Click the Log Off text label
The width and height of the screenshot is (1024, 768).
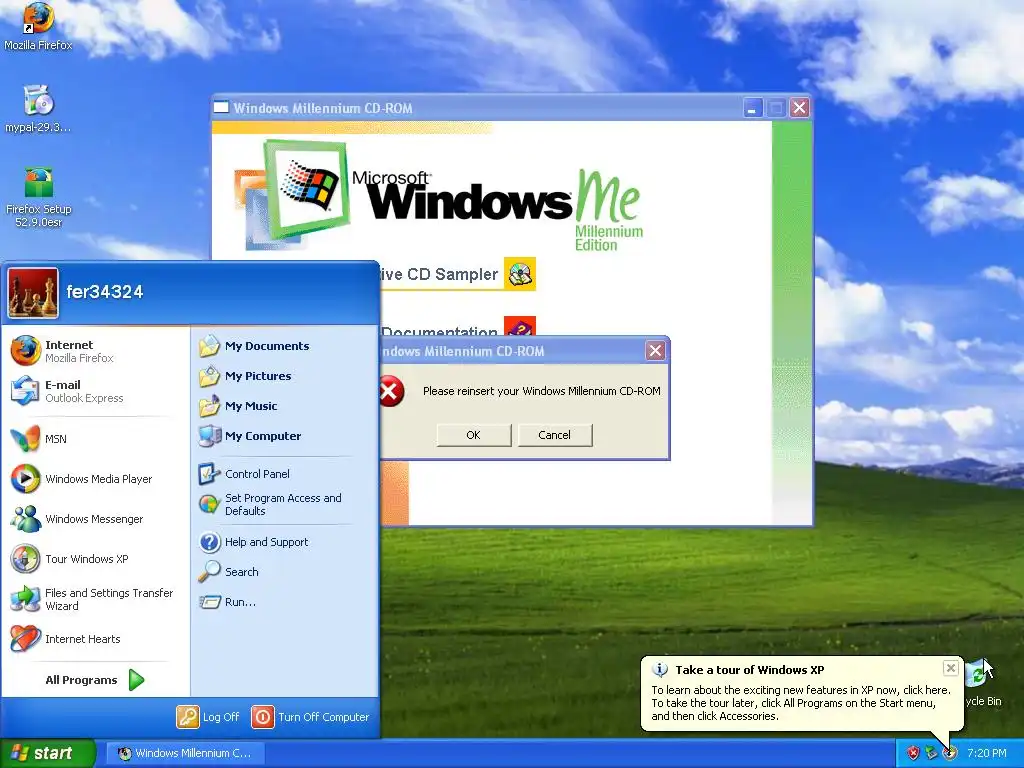point(221,717)
